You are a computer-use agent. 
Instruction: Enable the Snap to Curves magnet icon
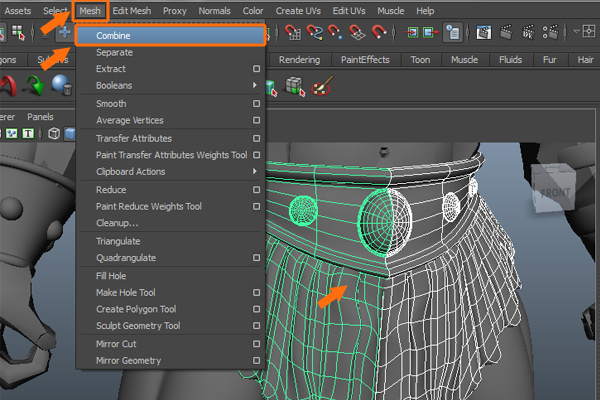[x=316, y=34]
